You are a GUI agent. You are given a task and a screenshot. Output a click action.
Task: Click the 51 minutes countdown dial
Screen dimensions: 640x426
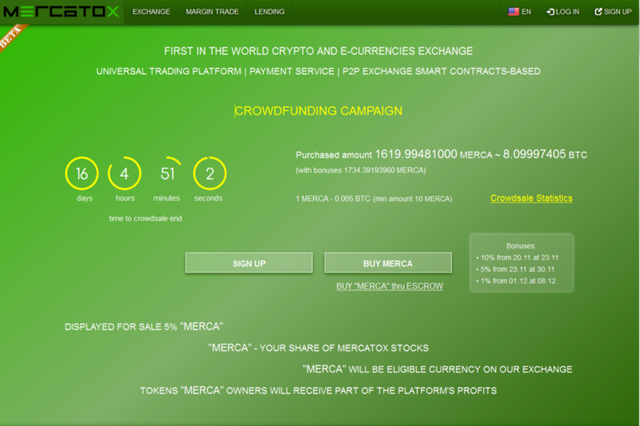(167, 173)
